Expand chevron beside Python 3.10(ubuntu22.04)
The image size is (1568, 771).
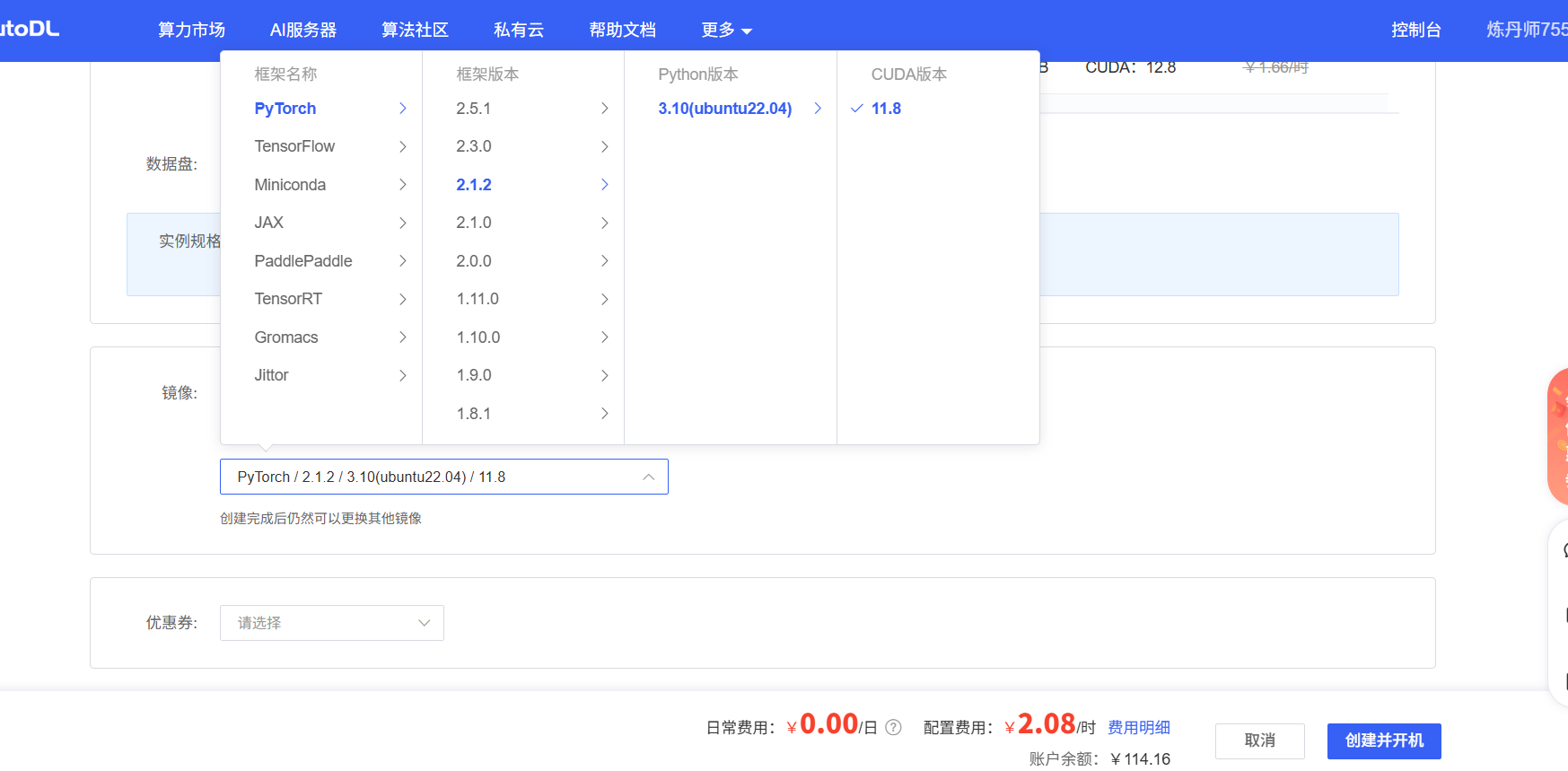coord(818,109)
